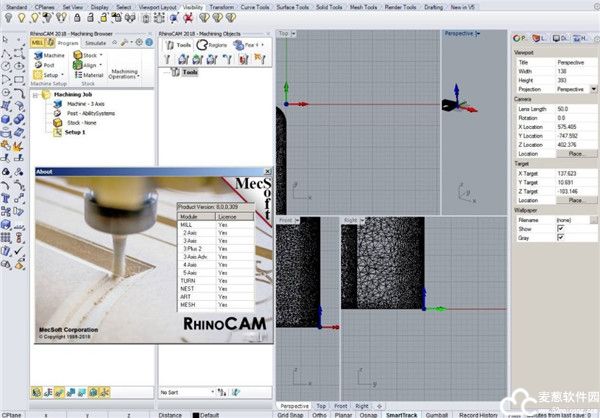Screen dimensions: 600x418
Task: Click the black Default layer color swatch
Action: click(196, 415)
